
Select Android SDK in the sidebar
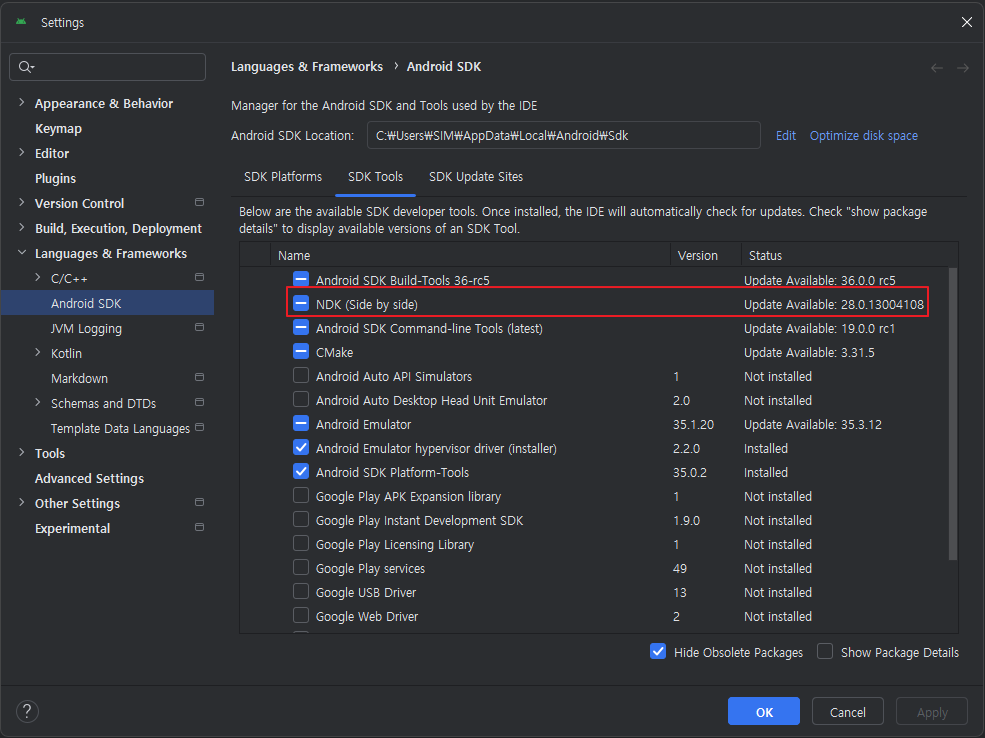click(107, 303)
